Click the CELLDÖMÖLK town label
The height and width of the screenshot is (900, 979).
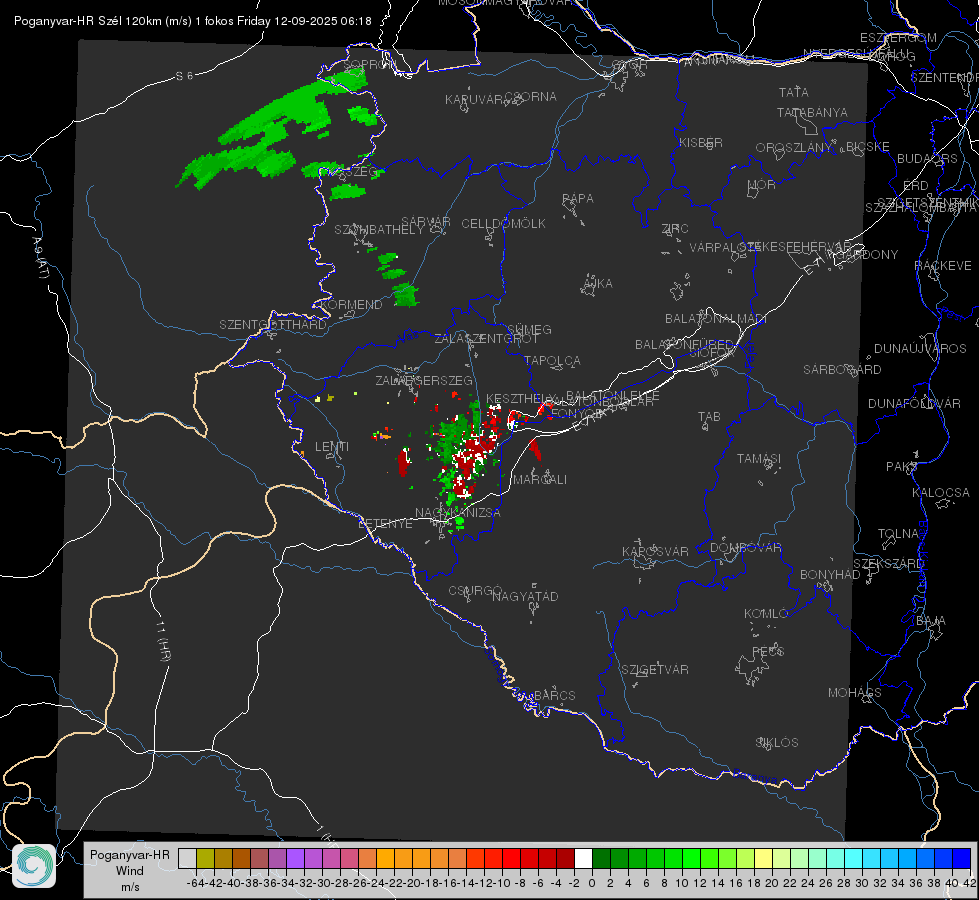tap(503, 224)
